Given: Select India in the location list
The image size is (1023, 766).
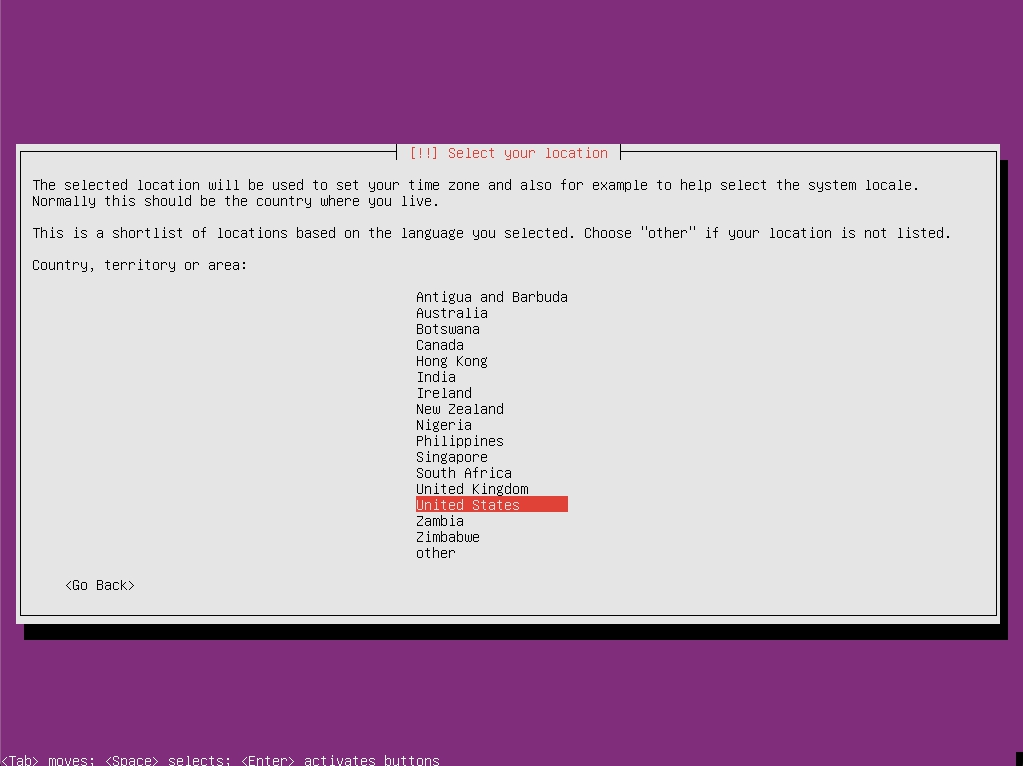Looking at the screenshot, I should 436,377.
